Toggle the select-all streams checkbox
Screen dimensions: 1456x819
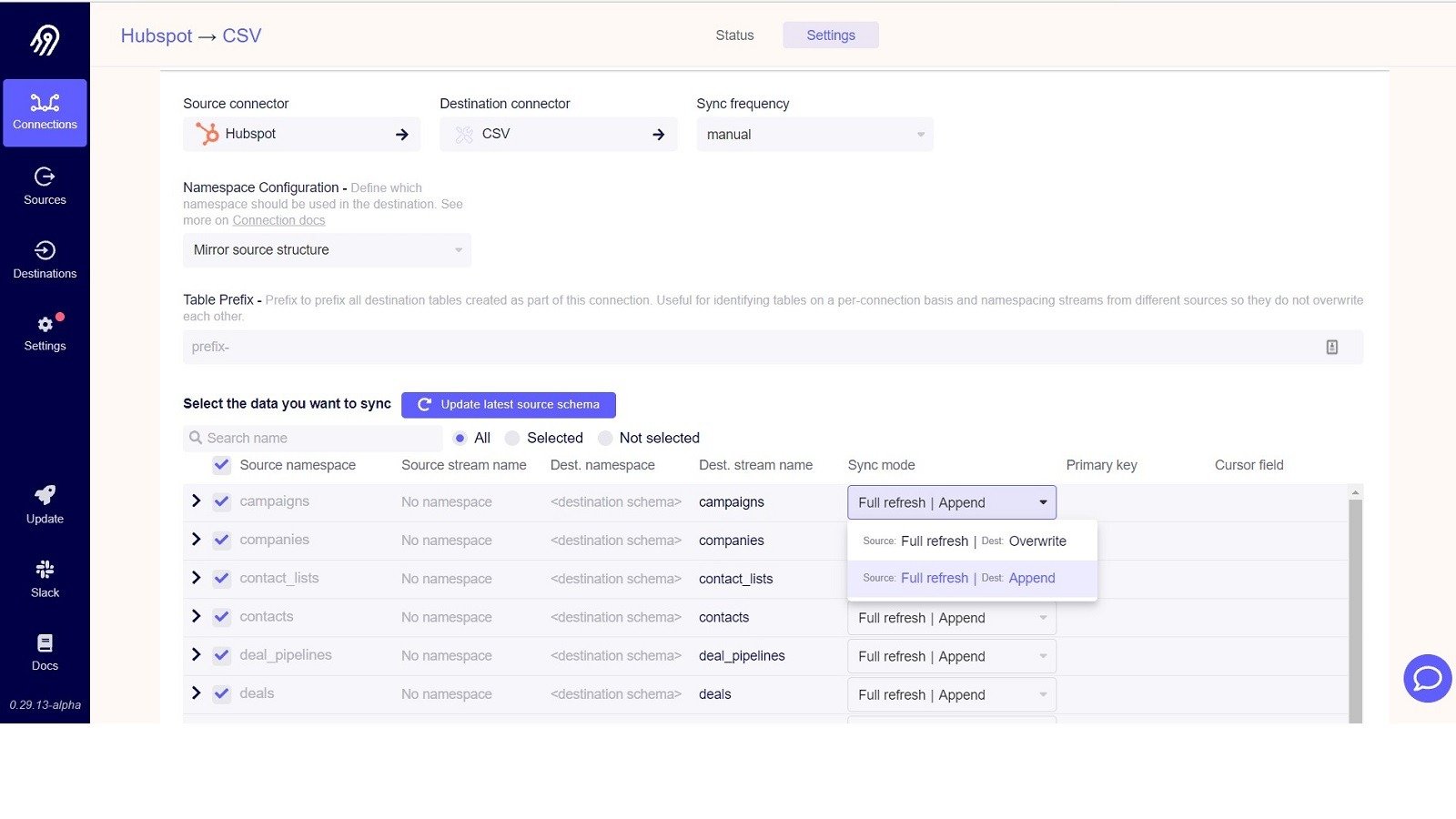tap(221, 465)
